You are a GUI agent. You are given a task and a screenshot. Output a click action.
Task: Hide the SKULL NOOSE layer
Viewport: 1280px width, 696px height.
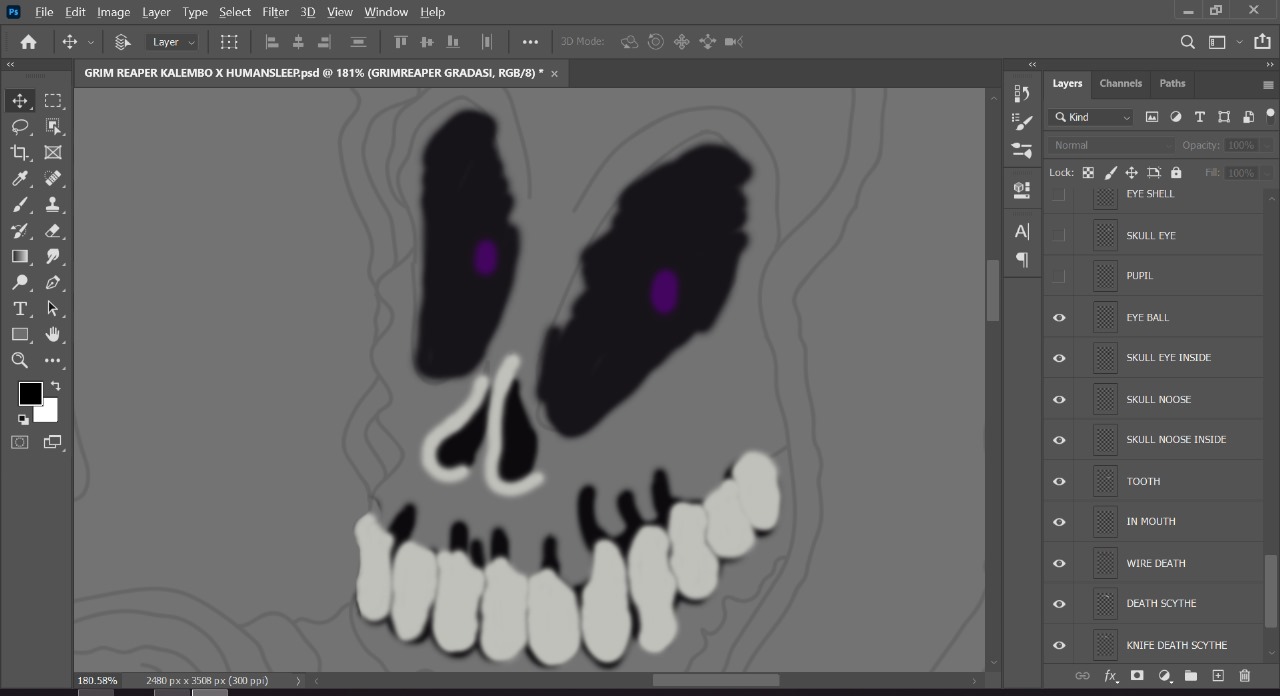point(1059,400)
